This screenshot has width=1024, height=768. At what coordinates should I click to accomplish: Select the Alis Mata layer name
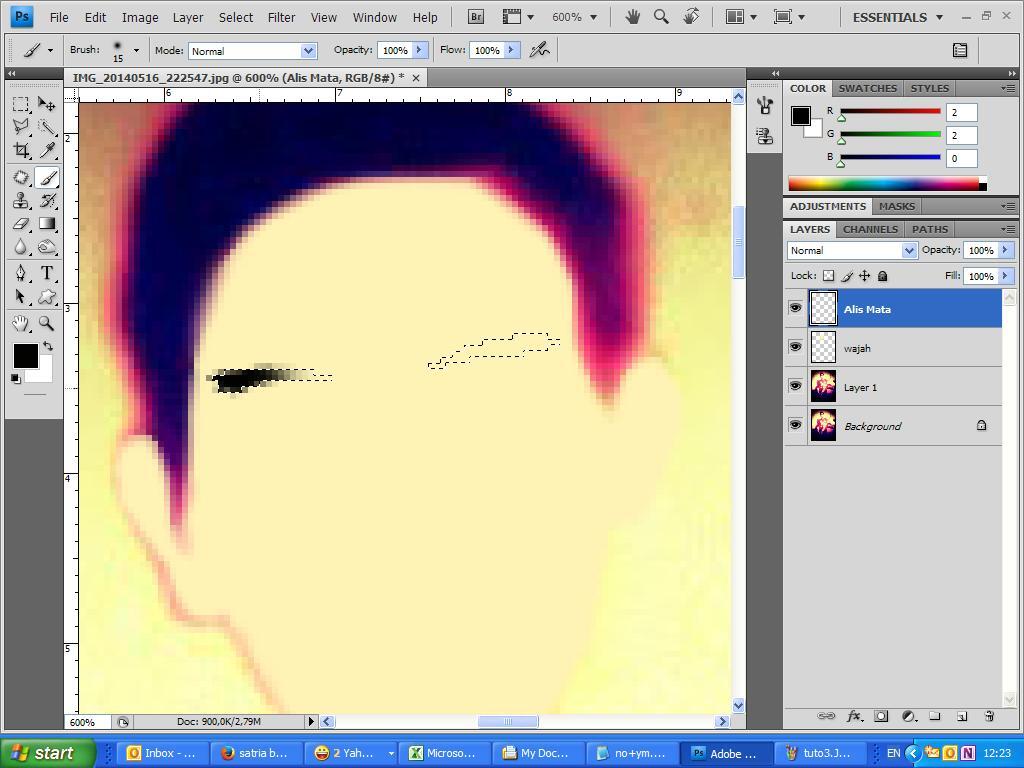point(867,309)
